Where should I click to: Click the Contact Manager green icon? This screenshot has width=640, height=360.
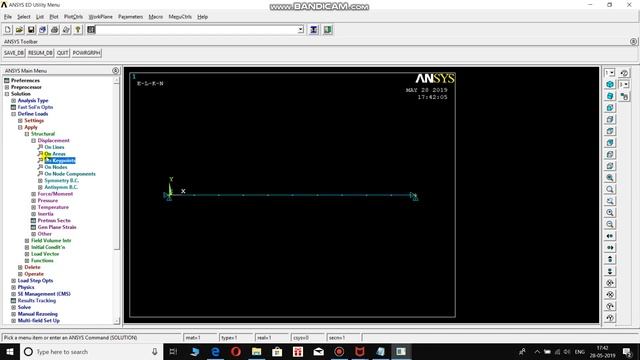pyautogui.click(x=328, y=30)
